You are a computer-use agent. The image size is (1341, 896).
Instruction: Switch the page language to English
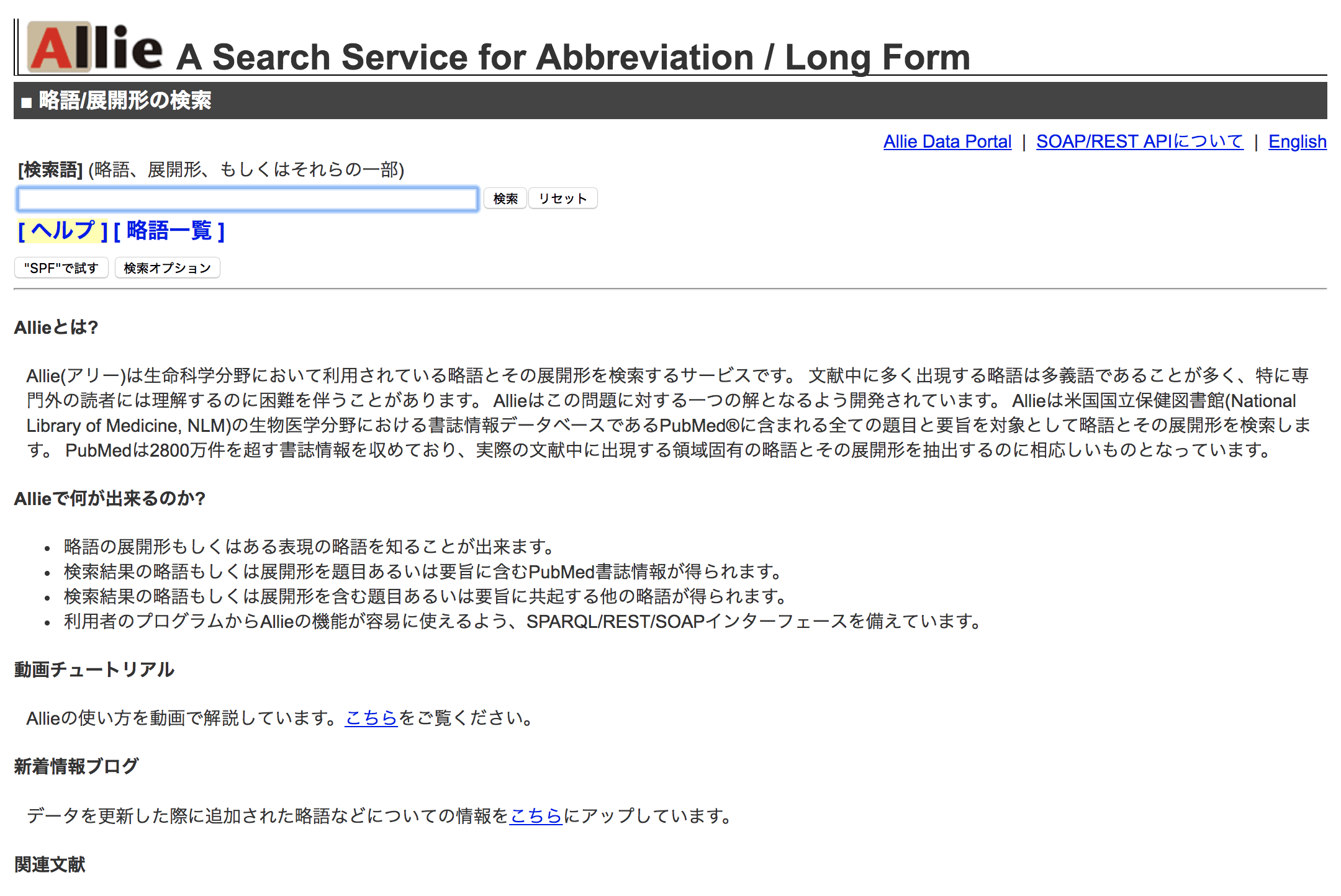(x=1297, y=141)
